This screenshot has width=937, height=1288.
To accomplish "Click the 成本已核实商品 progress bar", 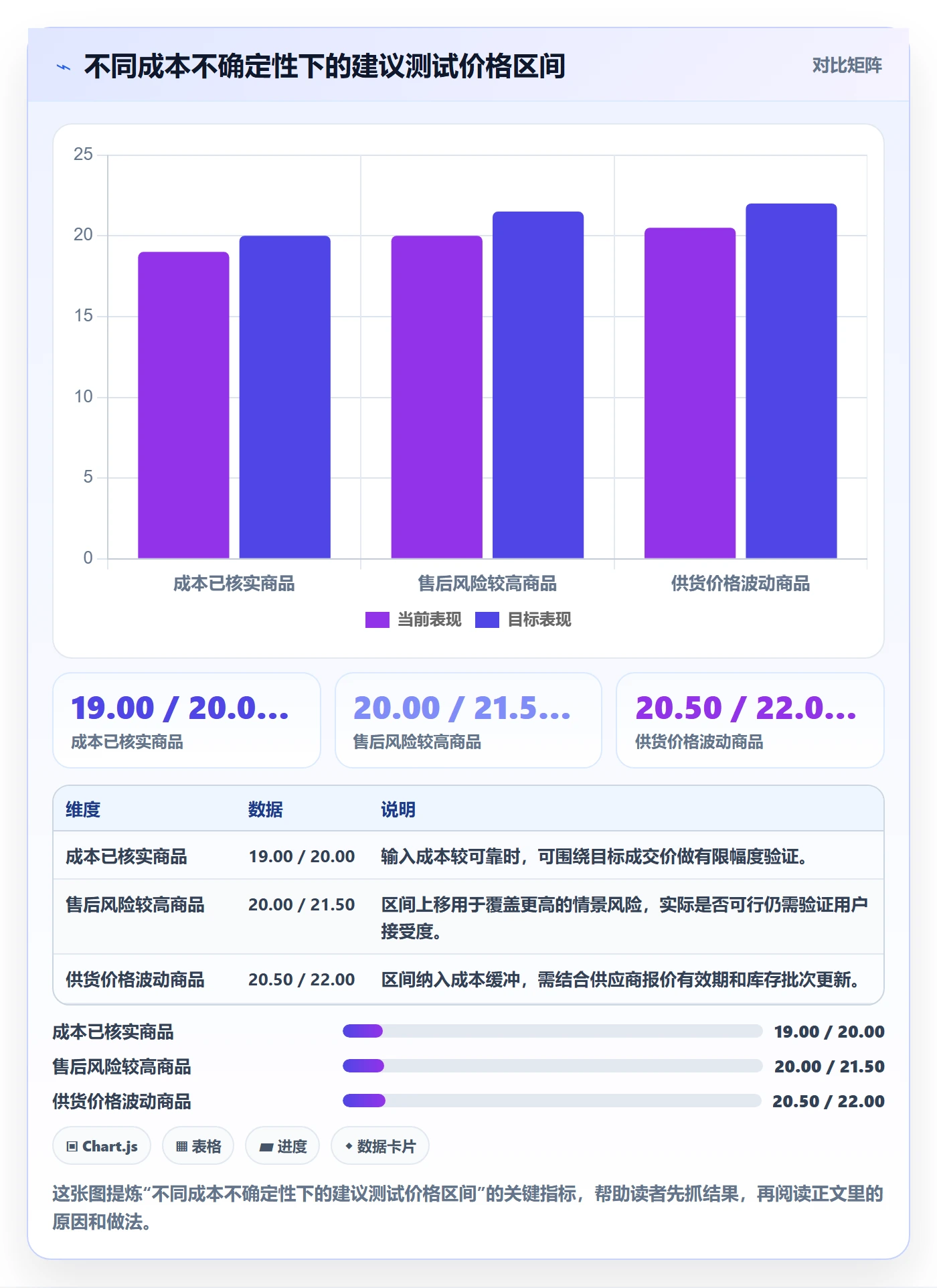I will [552, 1031].
